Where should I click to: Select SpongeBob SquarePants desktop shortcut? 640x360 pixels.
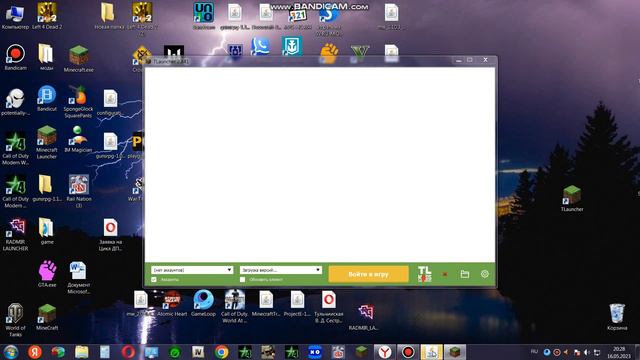[78, 102]
